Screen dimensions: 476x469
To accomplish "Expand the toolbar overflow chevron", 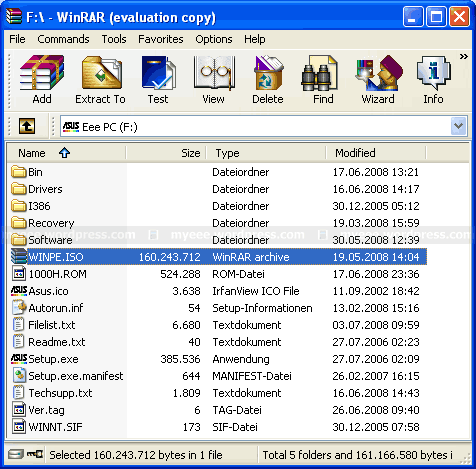I will [463, 56].
